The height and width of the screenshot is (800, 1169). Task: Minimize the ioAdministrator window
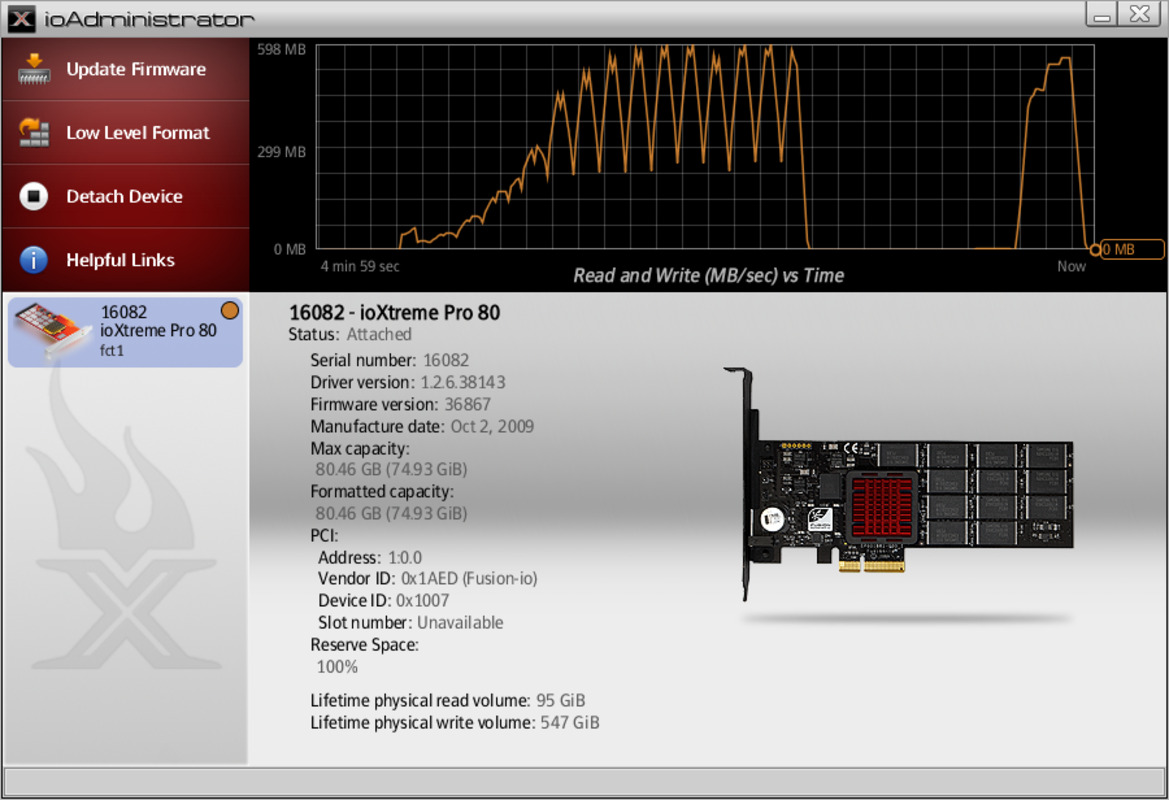[x=1102, y=15]
